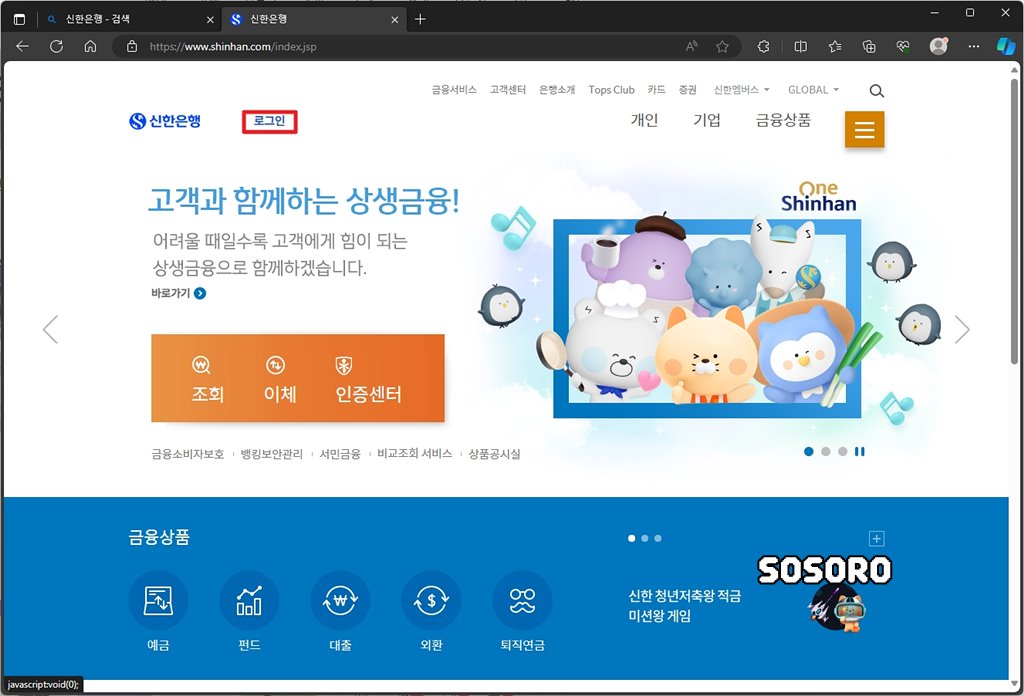Close the active 신한은행 tab
The height and width of the screenshot is (696, 1024).
tap(394, 20)
